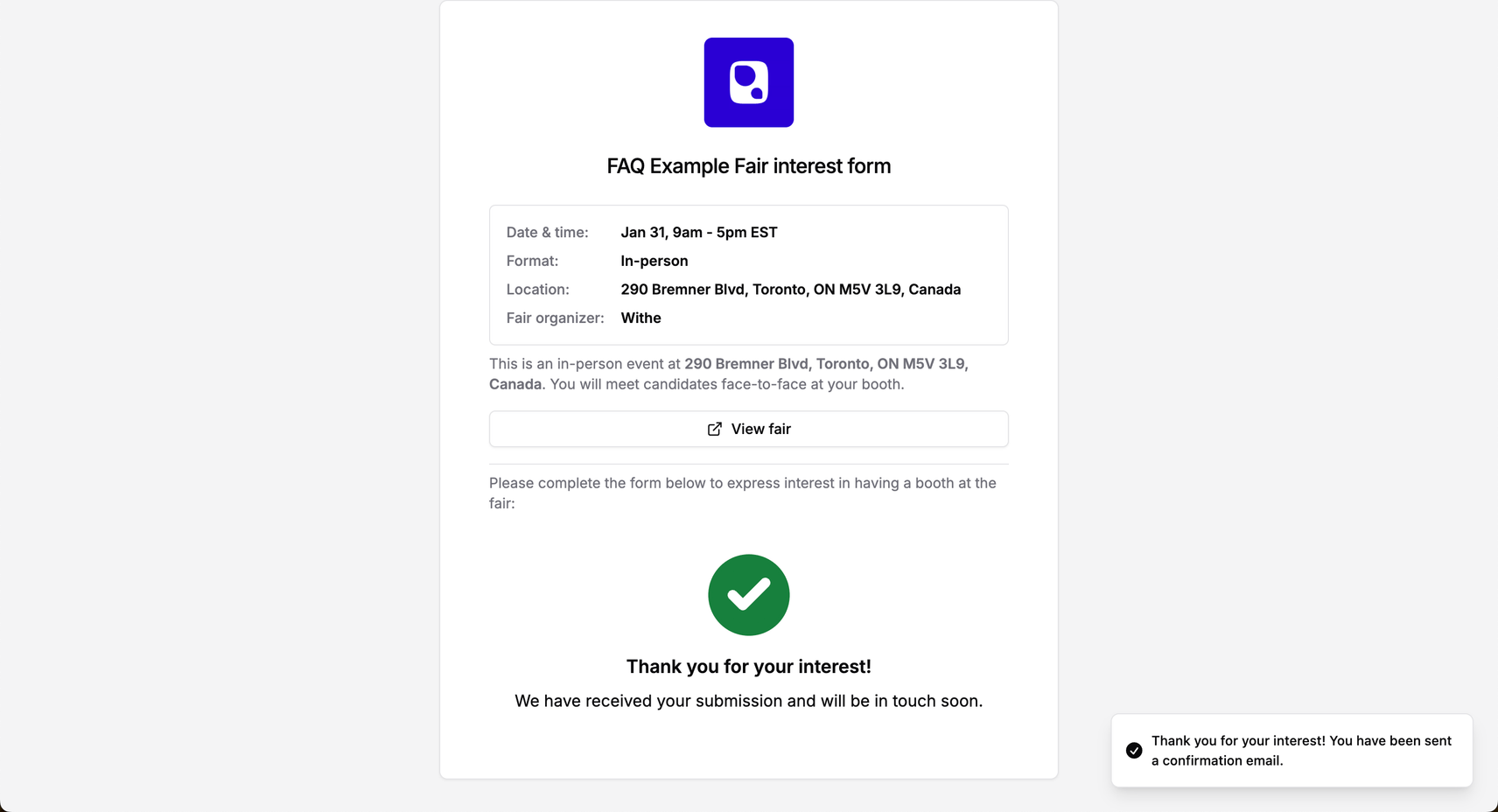The height and width of the screenshot is (812, 1498).
Task: Click the confirmation email toast notification text
Action: [1301, 751]
